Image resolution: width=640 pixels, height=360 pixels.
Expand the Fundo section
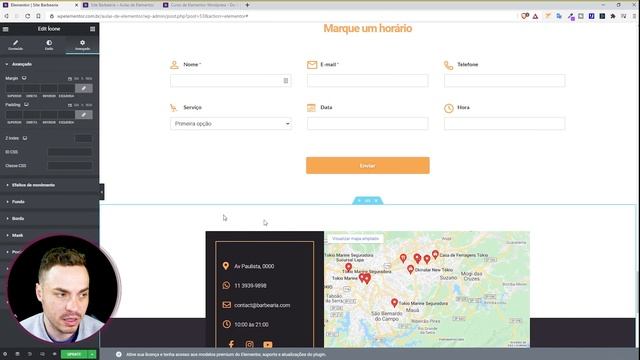pos(49,202)
